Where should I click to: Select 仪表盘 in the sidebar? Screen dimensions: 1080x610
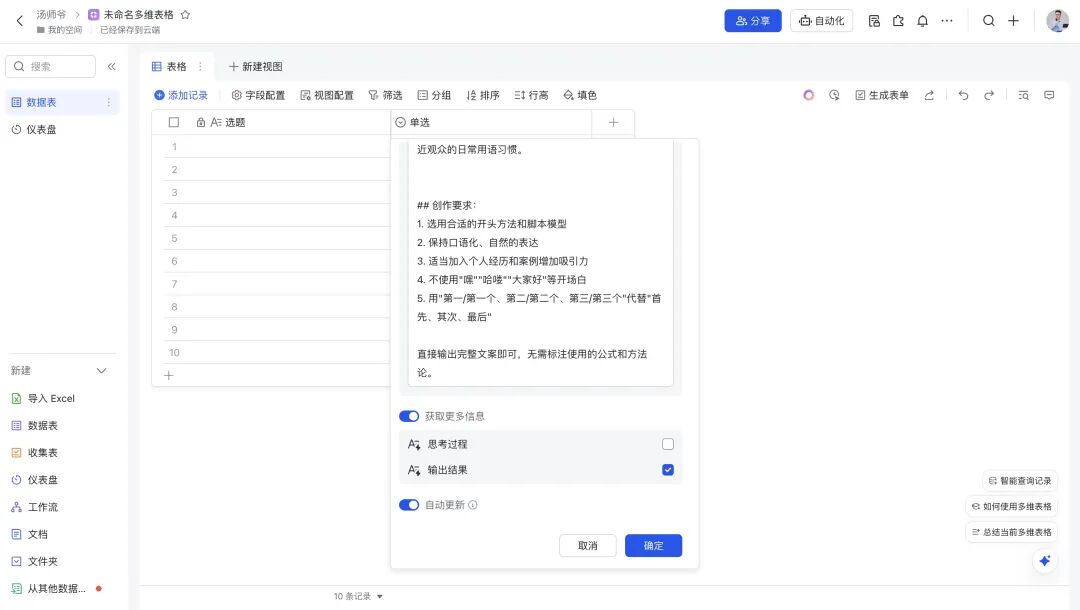41,129
